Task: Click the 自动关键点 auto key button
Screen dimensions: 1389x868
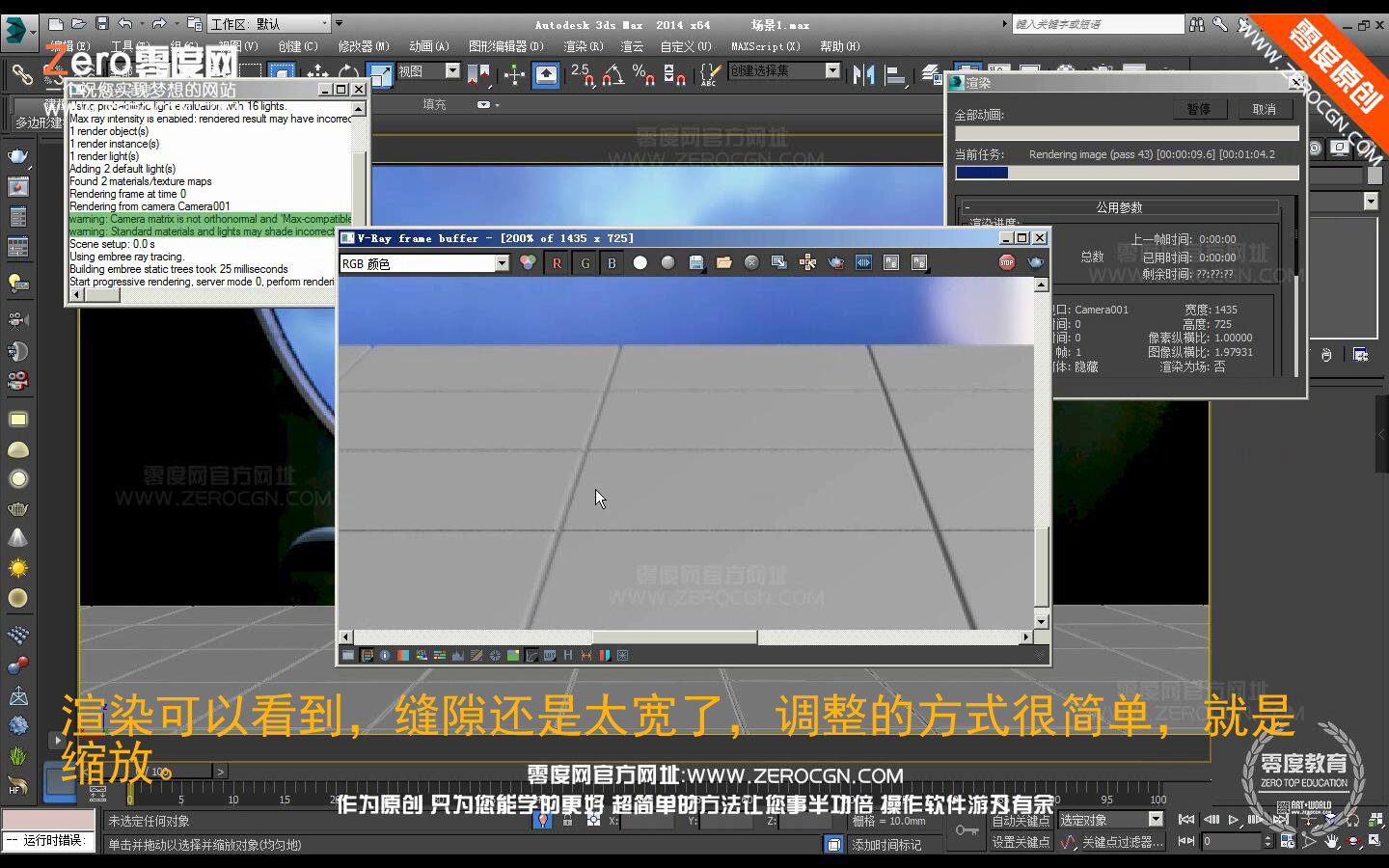Action: [1021, 820]
